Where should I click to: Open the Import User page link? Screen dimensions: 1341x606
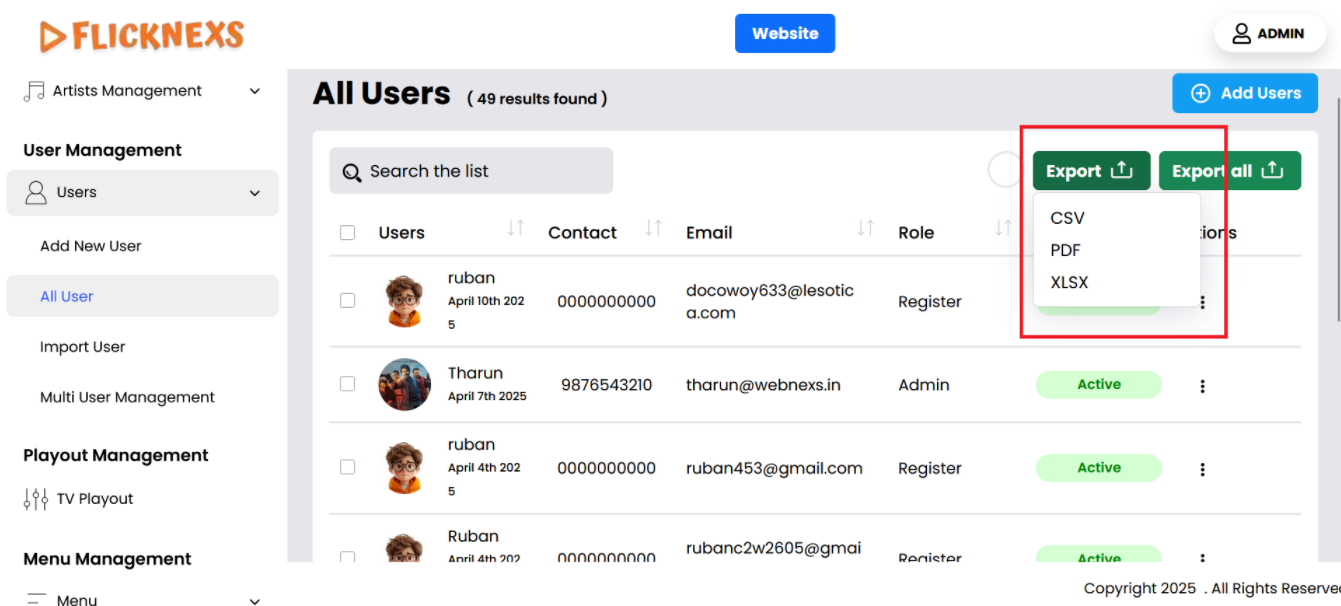[83, 347]
